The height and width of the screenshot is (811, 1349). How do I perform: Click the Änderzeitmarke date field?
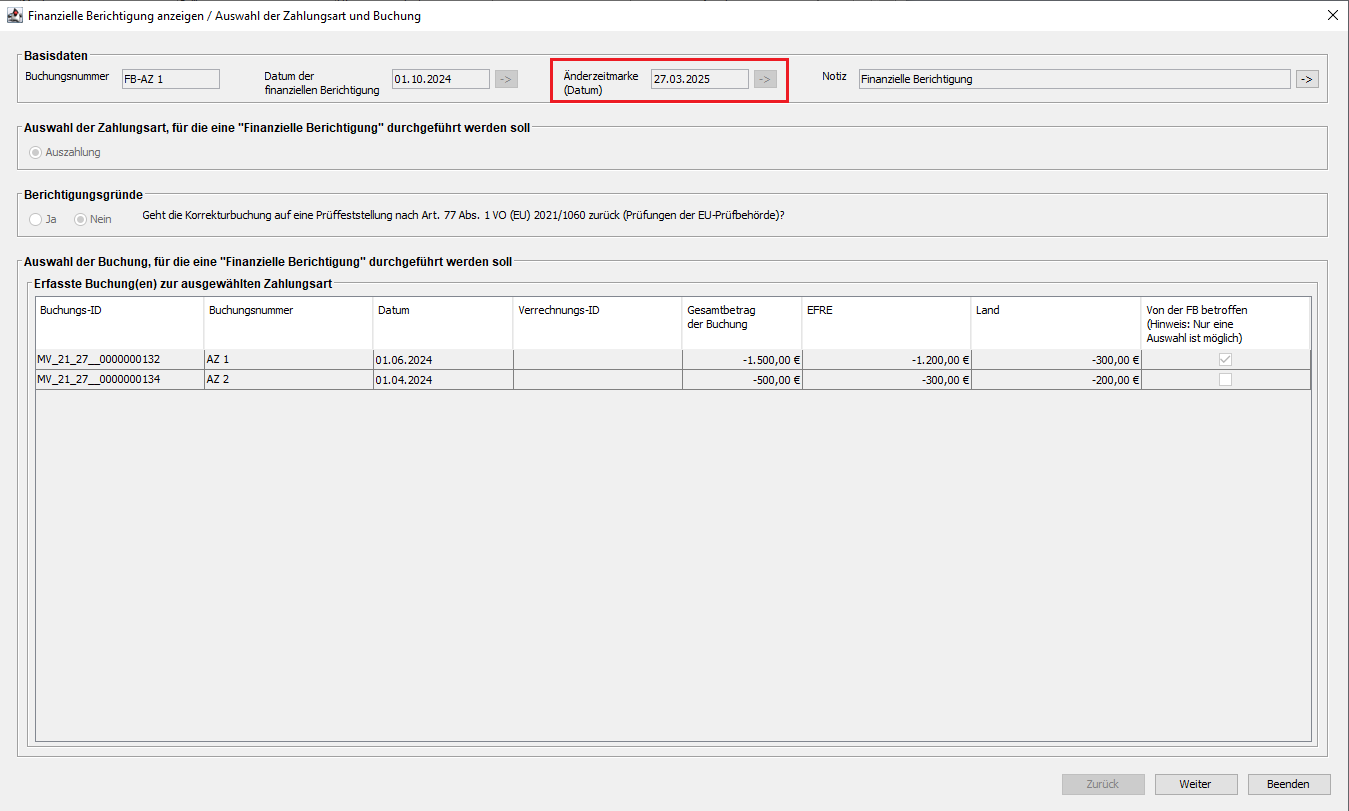699,79
